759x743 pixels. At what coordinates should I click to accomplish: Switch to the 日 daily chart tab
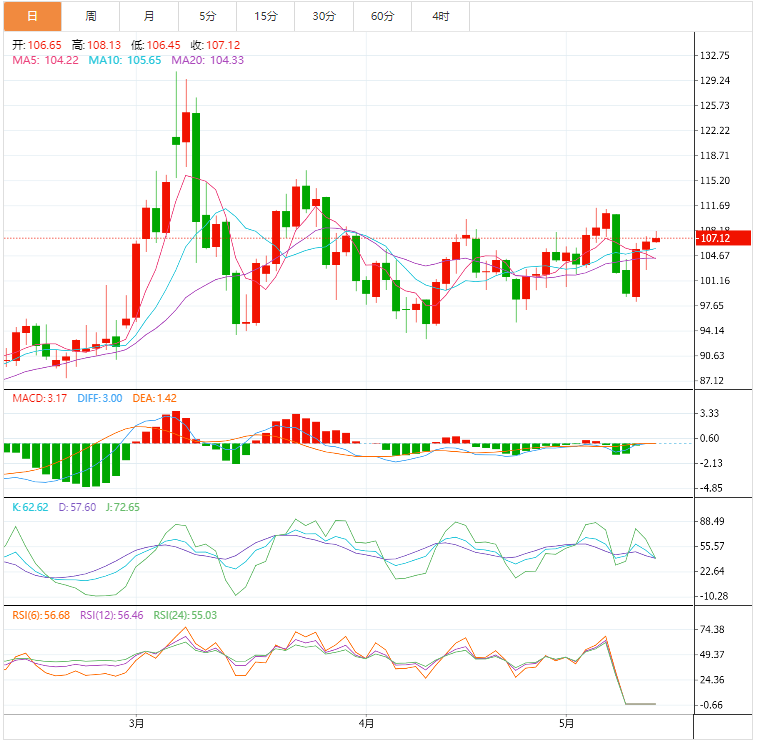[31, 16]
